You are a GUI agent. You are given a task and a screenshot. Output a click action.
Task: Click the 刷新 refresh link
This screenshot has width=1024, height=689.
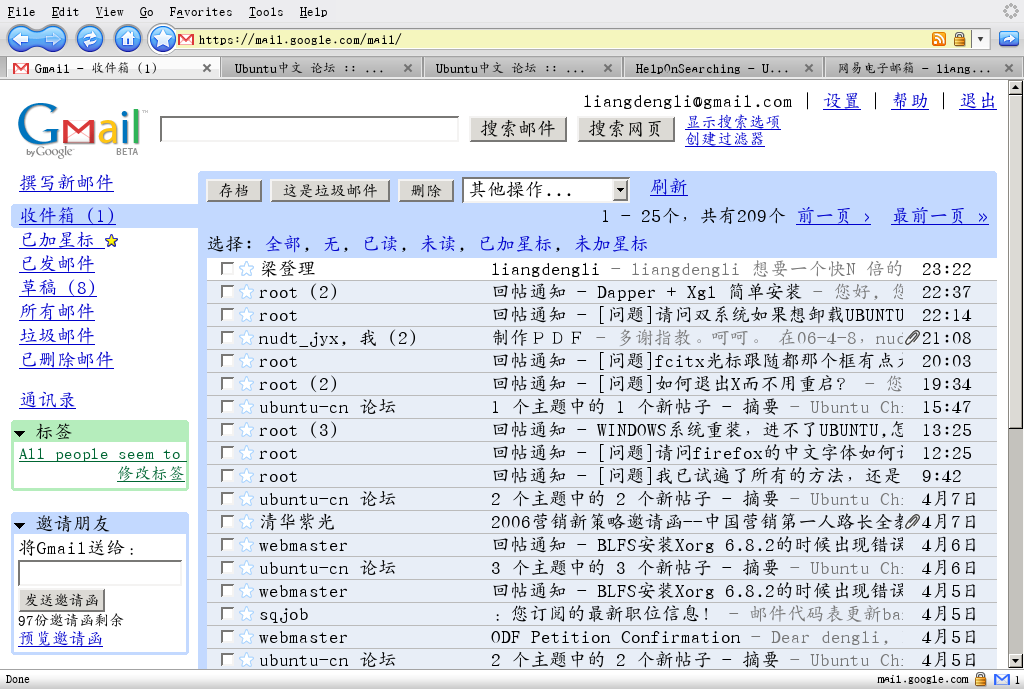click(669, 187)
